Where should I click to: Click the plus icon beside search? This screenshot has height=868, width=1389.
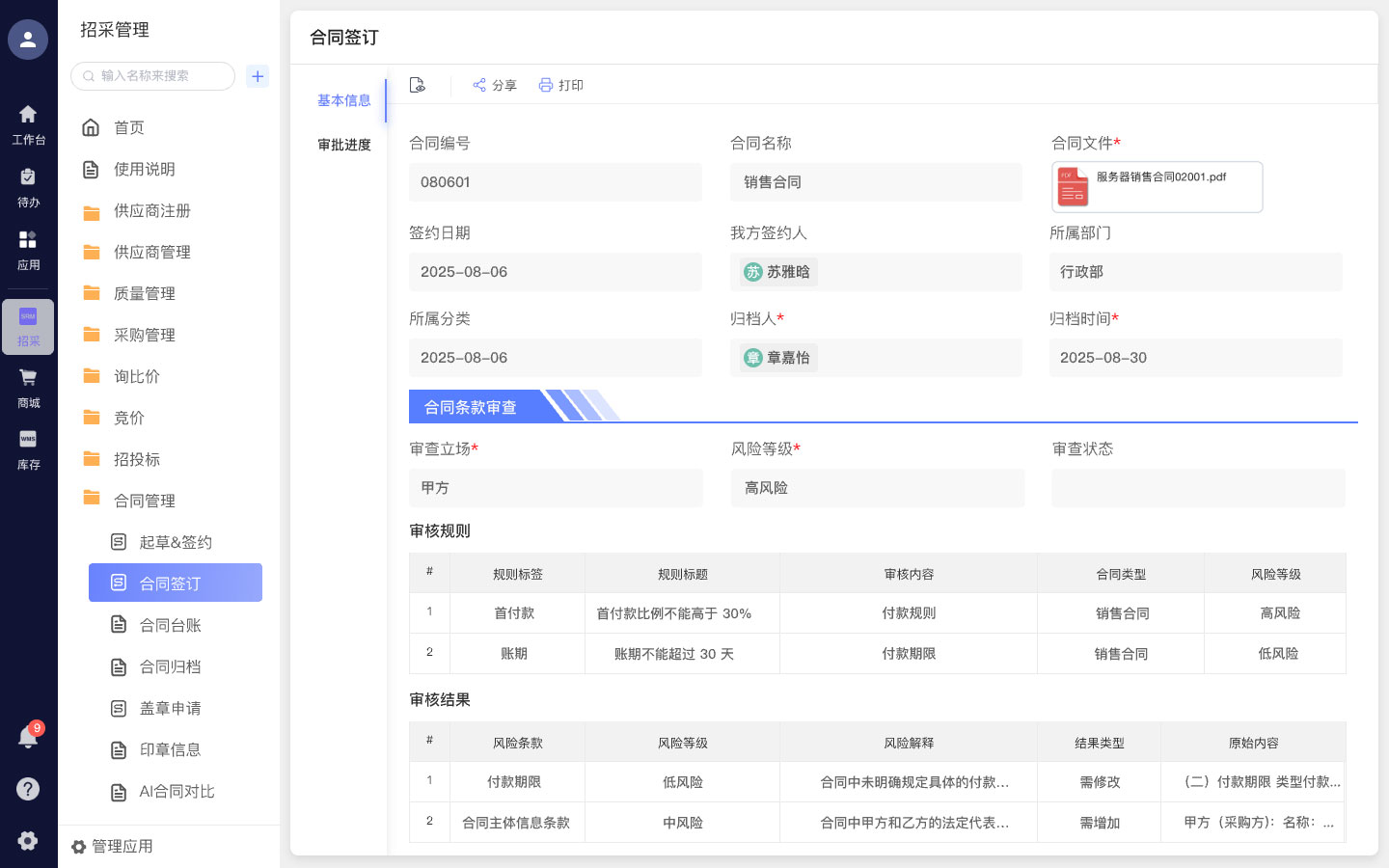click(258, 76)
